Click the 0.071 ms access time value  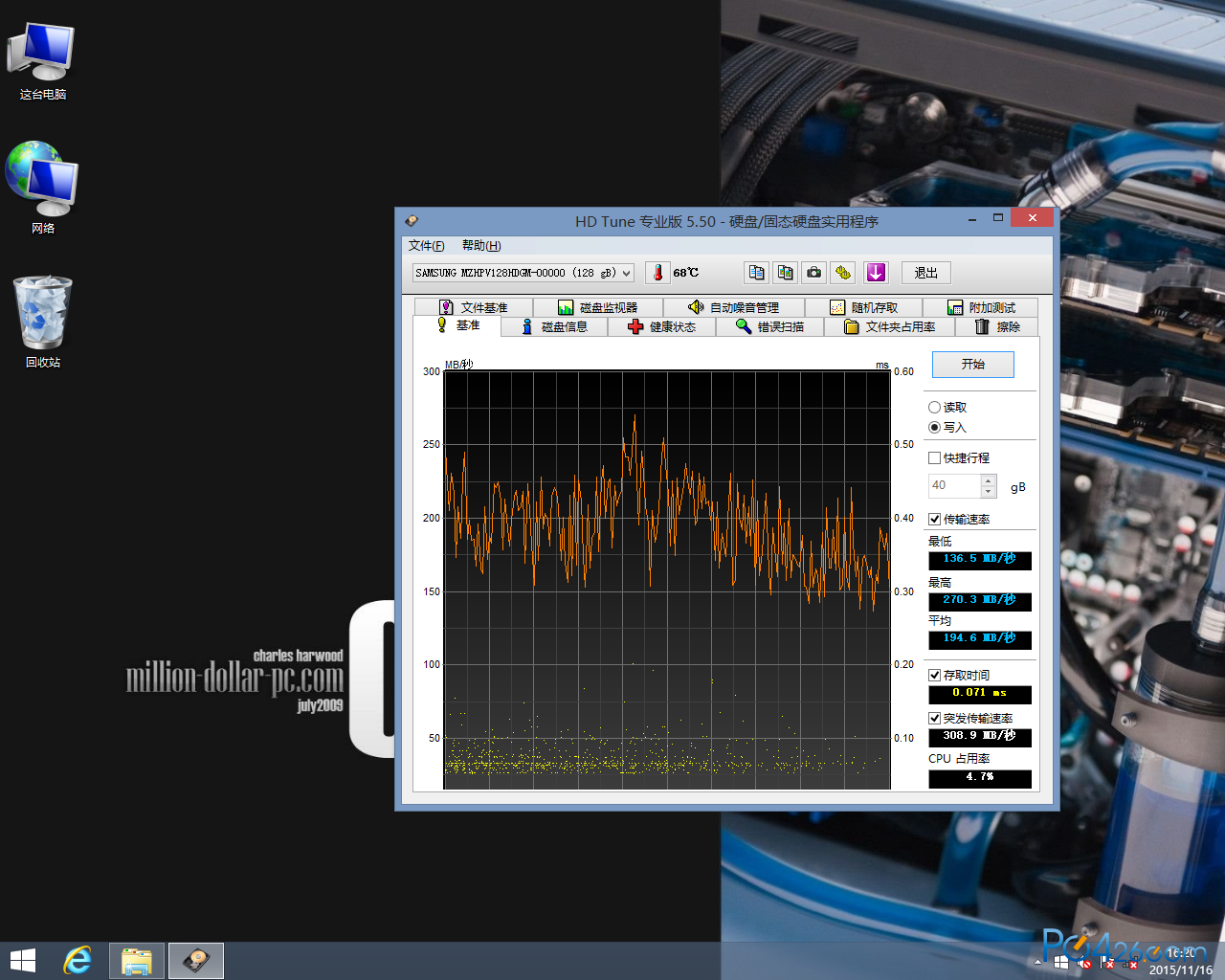click(980, 694)
